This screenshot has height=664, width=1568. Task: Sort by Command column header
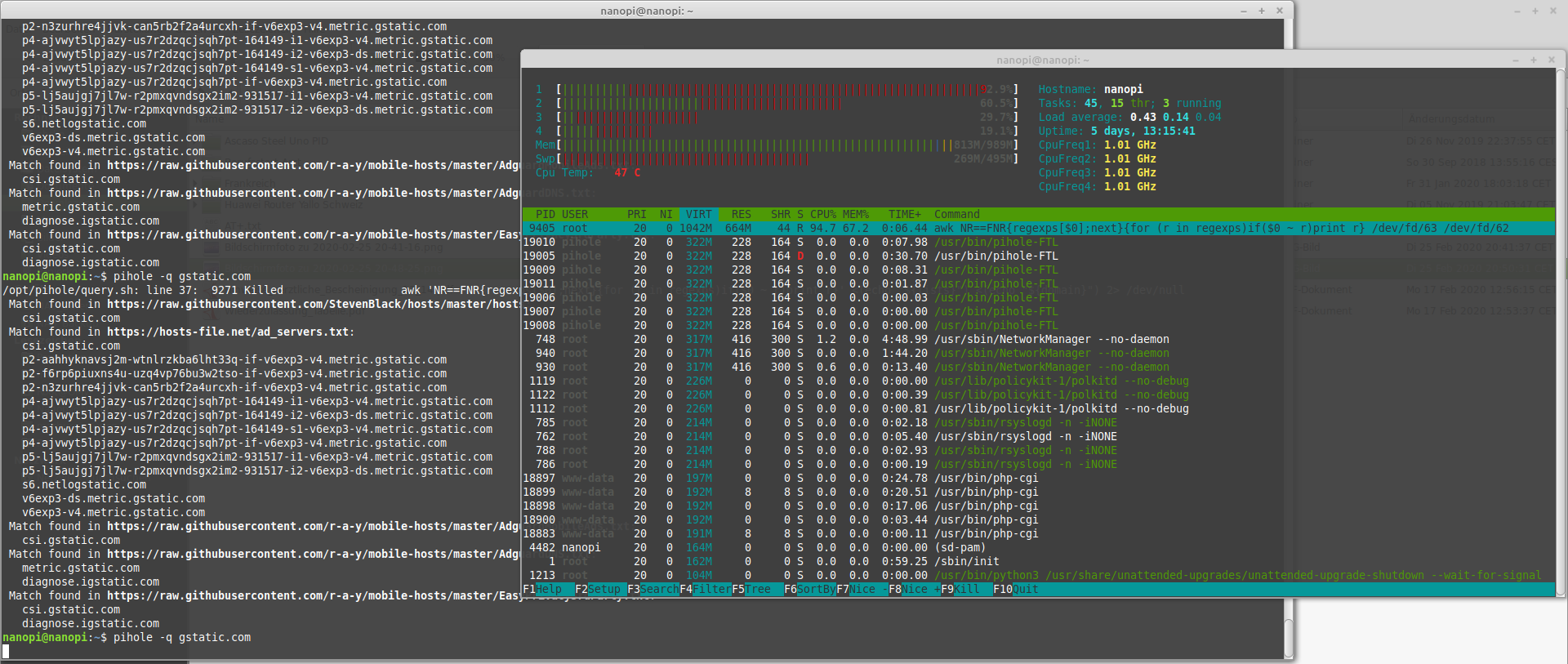(x=957, y=215)
